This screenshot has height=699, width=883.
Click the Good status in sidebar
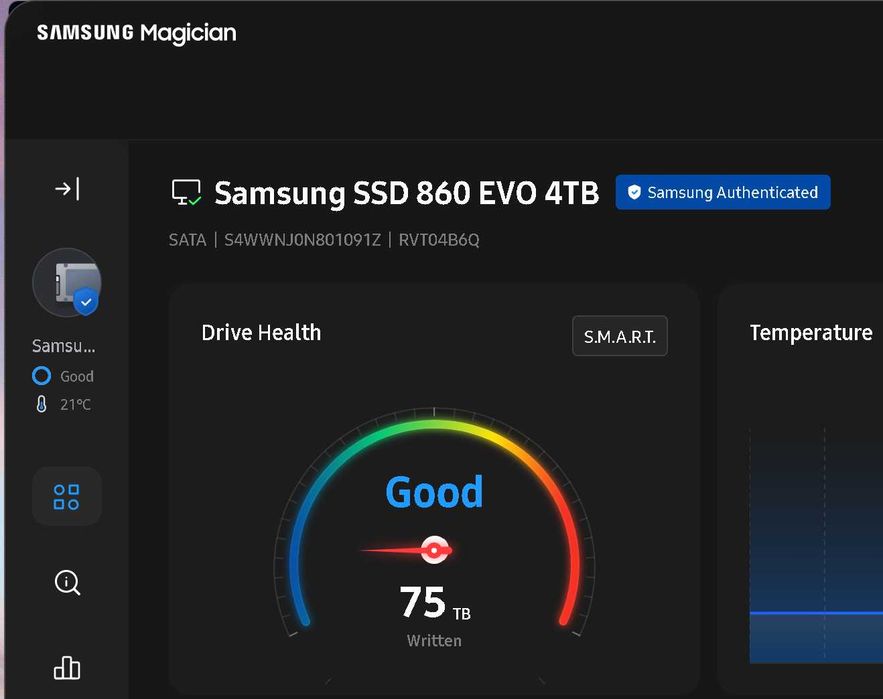pos(77,376)
